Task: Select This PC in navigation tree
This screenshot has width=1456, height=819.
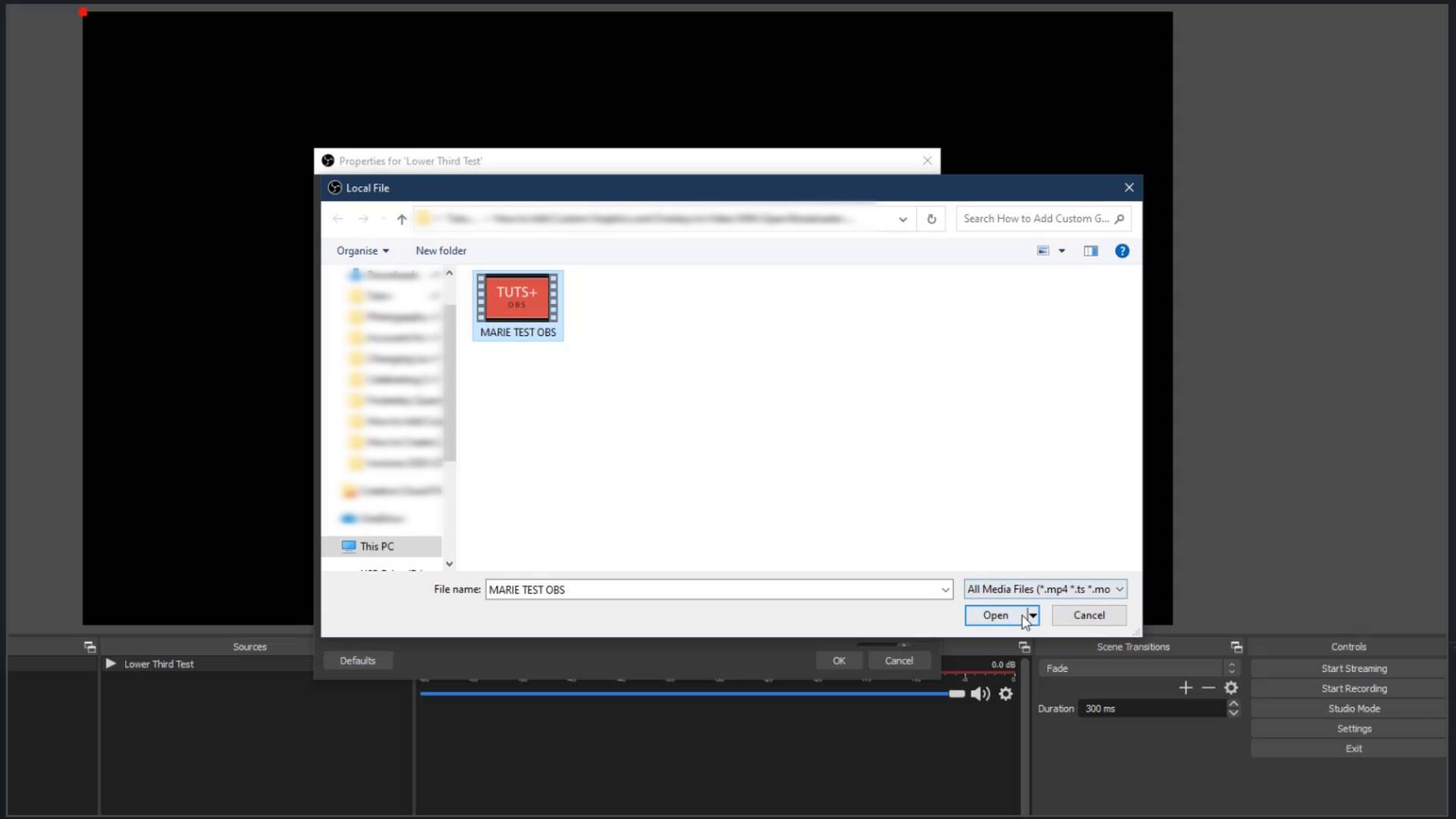Action: coord(381,546)
